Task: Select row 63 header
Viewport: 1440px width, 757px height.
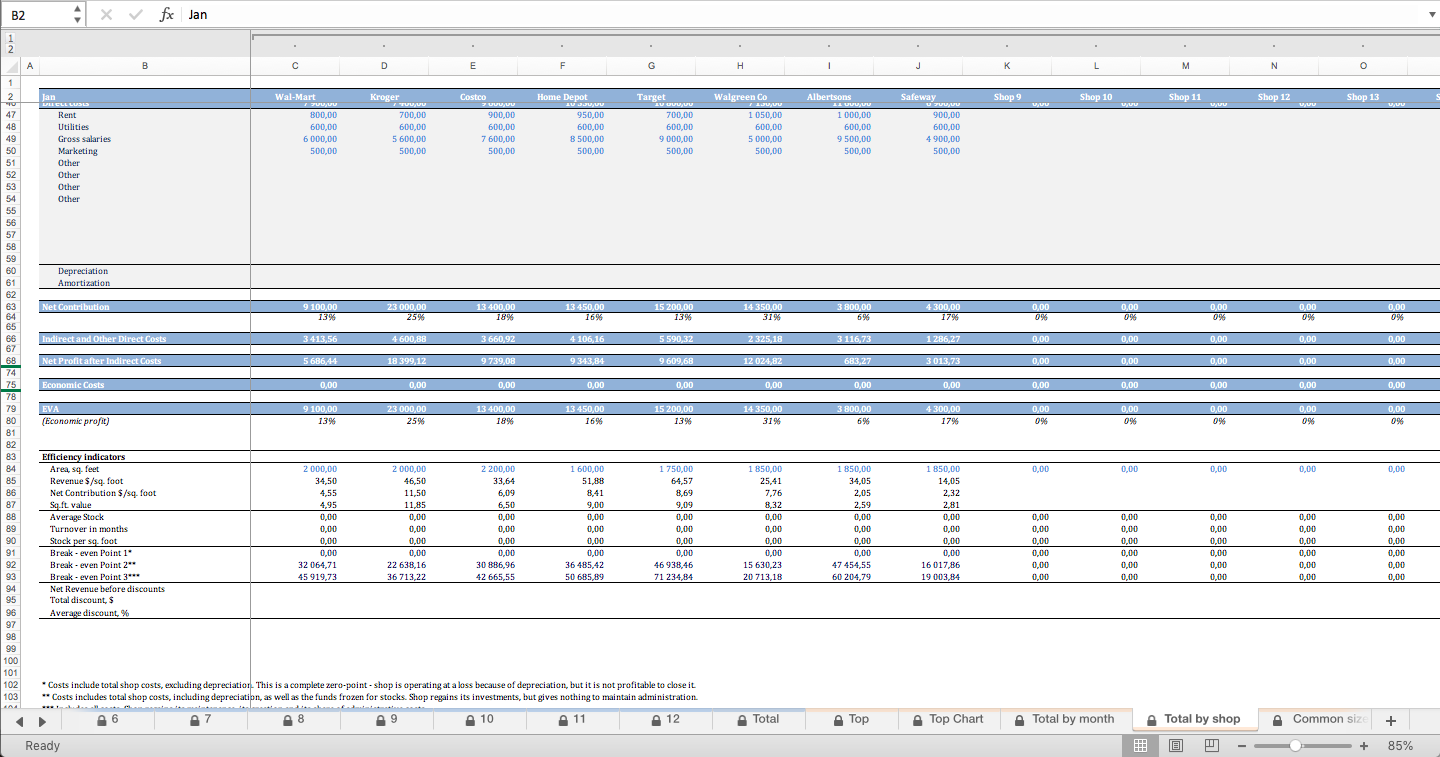Action: [11, 307]
